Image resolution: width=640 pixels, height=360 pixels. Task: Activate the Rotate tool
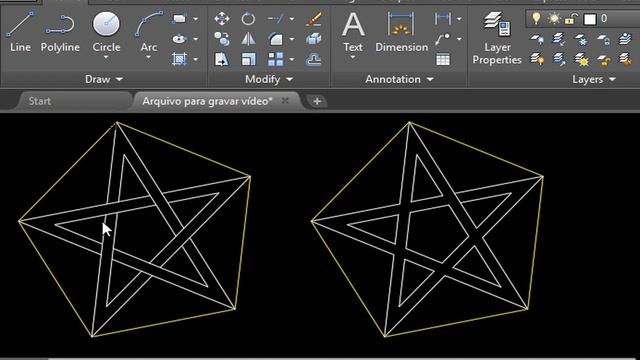tap(248, 18)
